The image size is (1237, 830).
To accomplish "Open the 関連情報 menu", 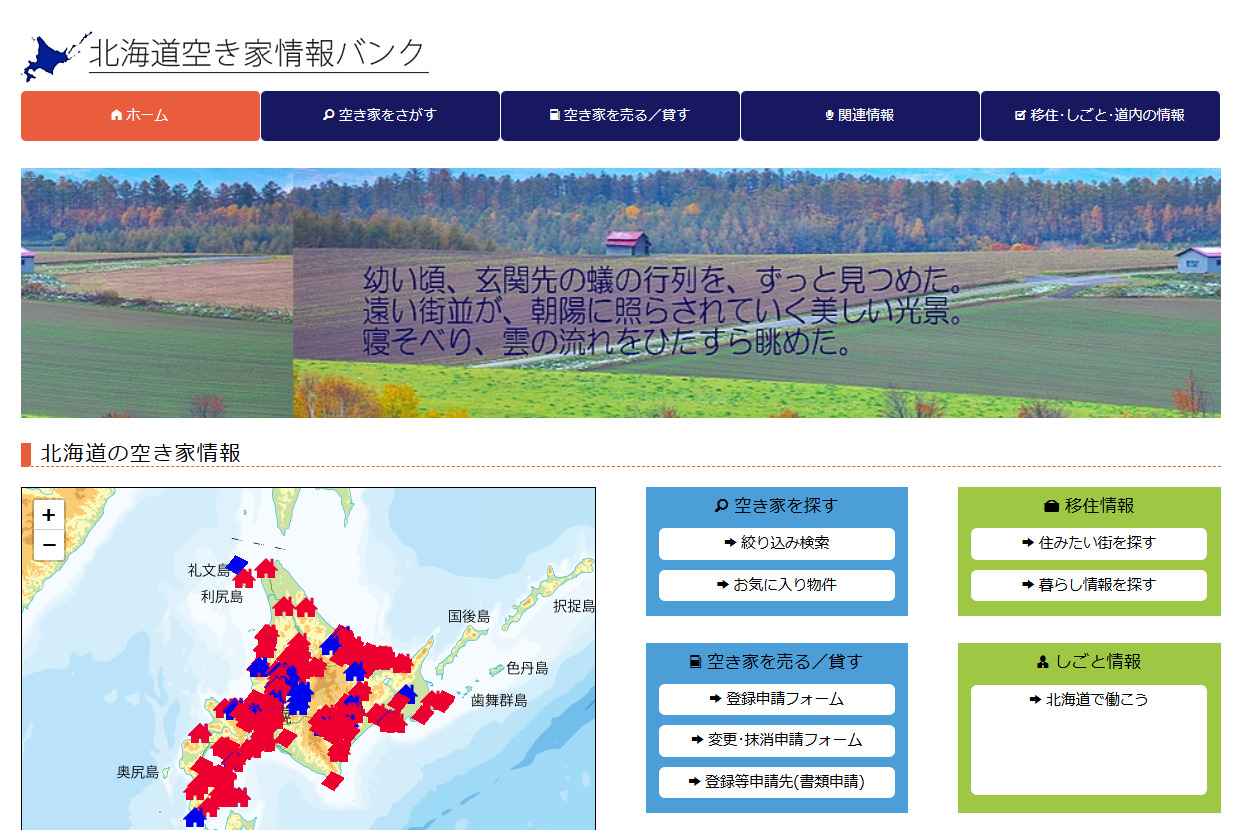I will 860,115.
